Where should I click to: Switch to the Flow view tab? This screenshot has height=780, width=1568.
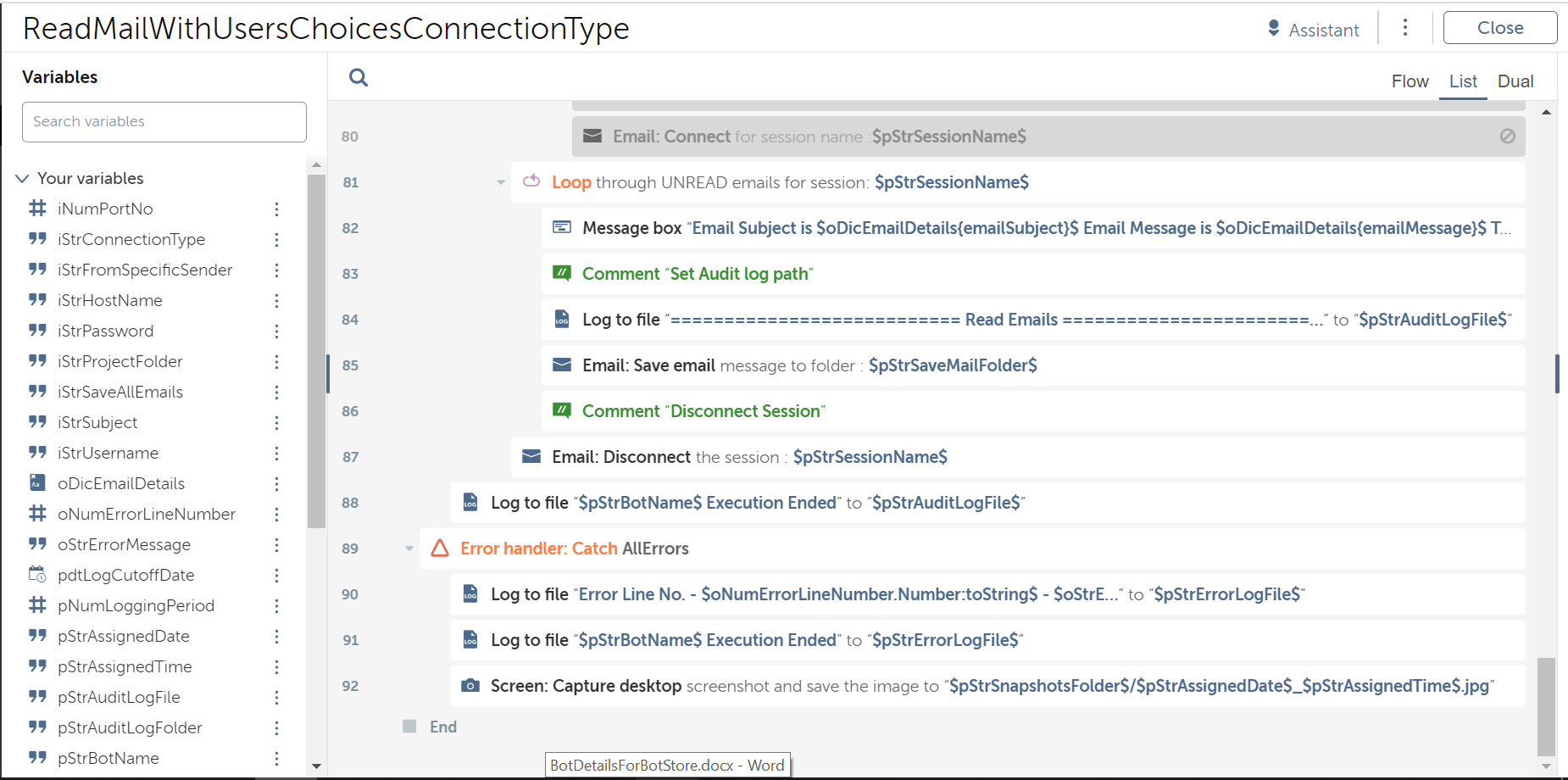coord(1410,81)
